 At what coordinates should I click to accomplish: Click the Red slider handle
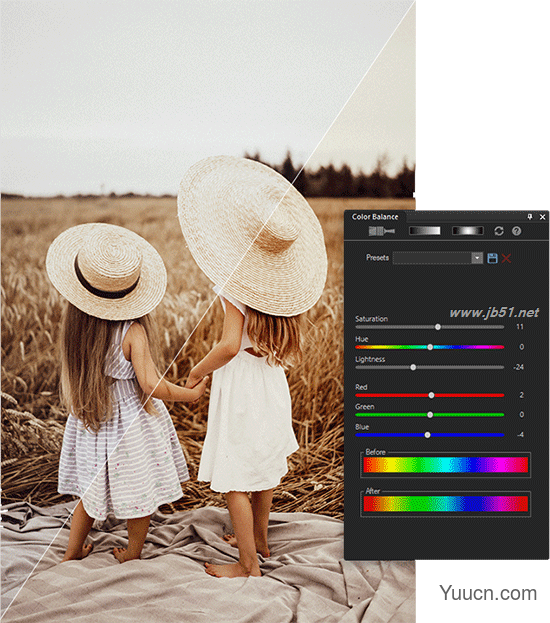(x=432, y=395)
